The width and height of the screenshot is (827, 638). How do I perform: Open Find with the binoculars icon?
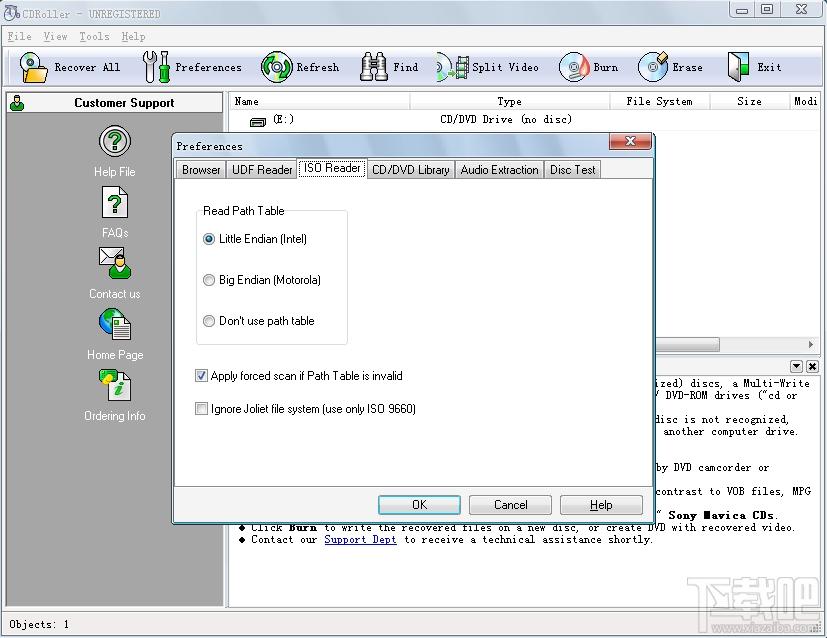point(373,67)
